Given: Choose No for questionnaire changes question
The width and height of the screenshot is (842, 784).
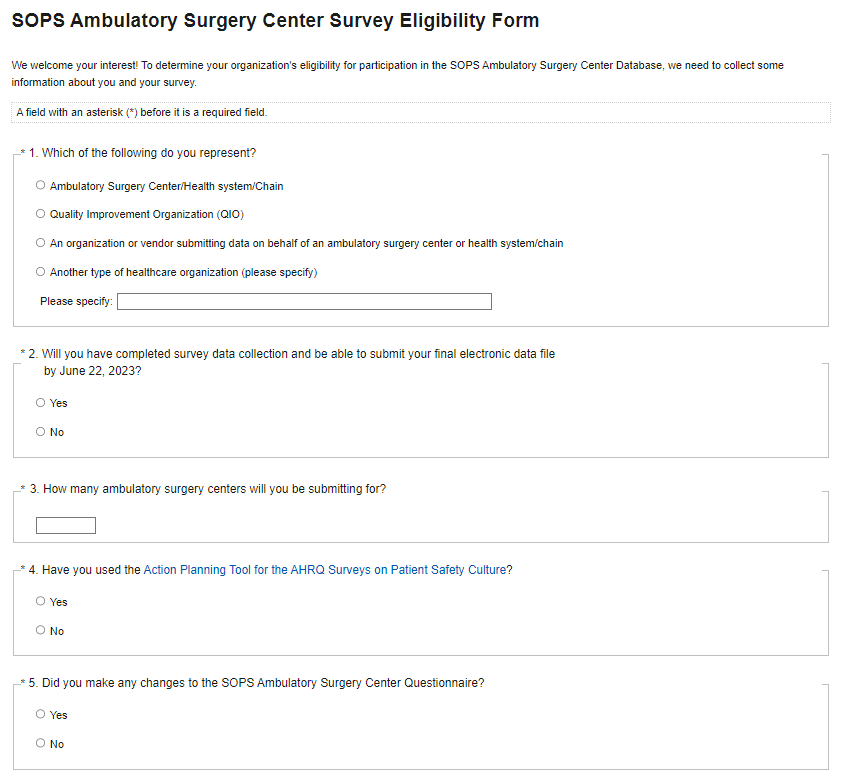Looking at the screenshot, I should point(41,744).
